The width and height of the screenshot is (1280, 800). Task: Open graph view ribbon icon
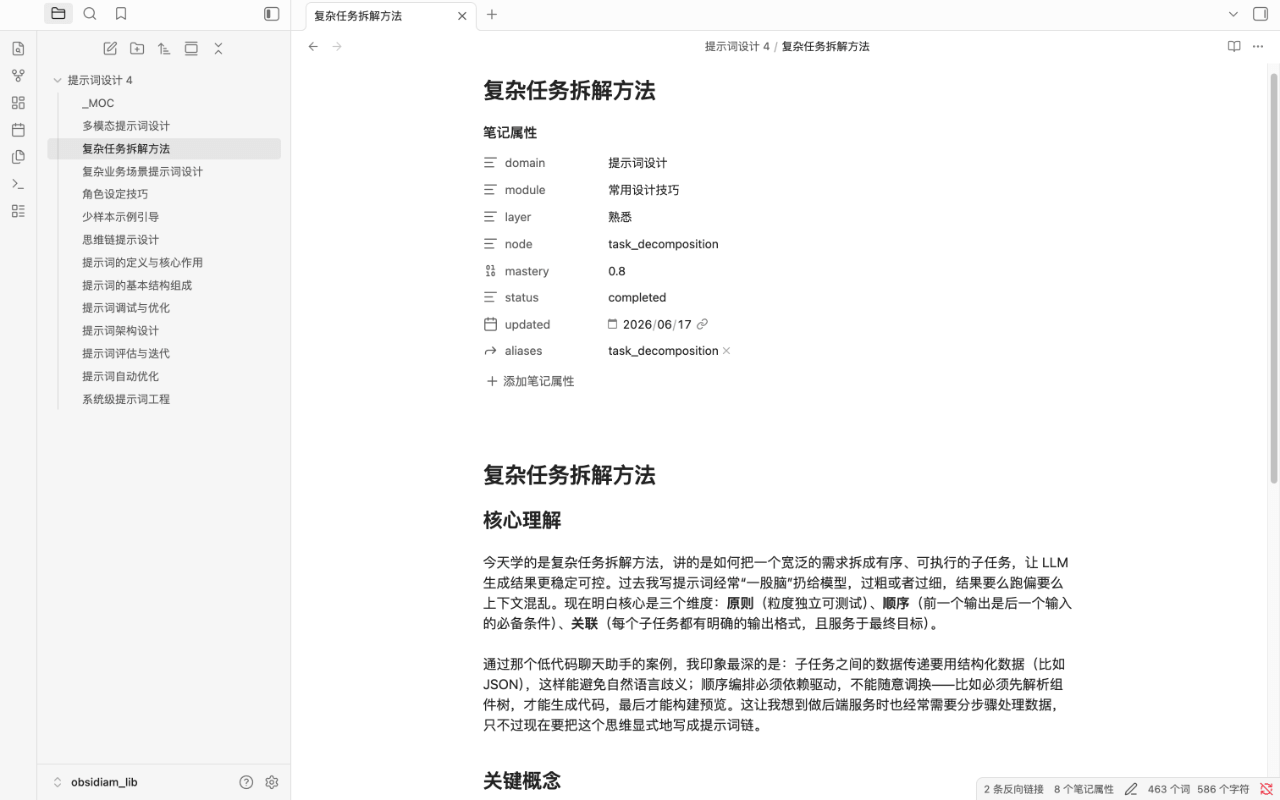click(18, 75)
